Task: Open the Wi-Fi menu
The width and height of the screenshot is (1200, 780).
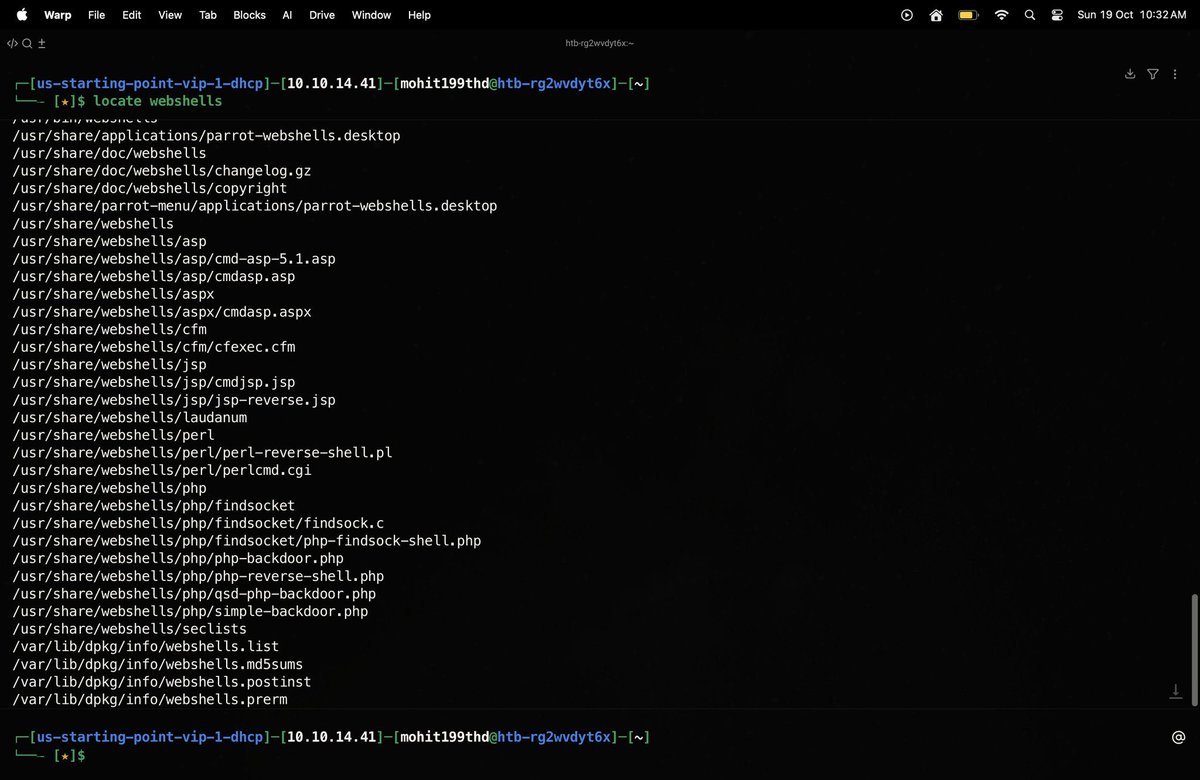Action: [1001, 15]
